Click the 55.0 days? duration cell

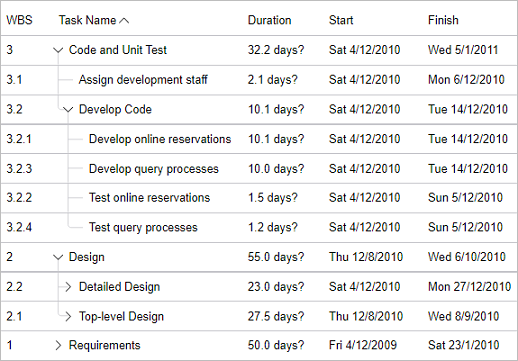coord(276,257)
